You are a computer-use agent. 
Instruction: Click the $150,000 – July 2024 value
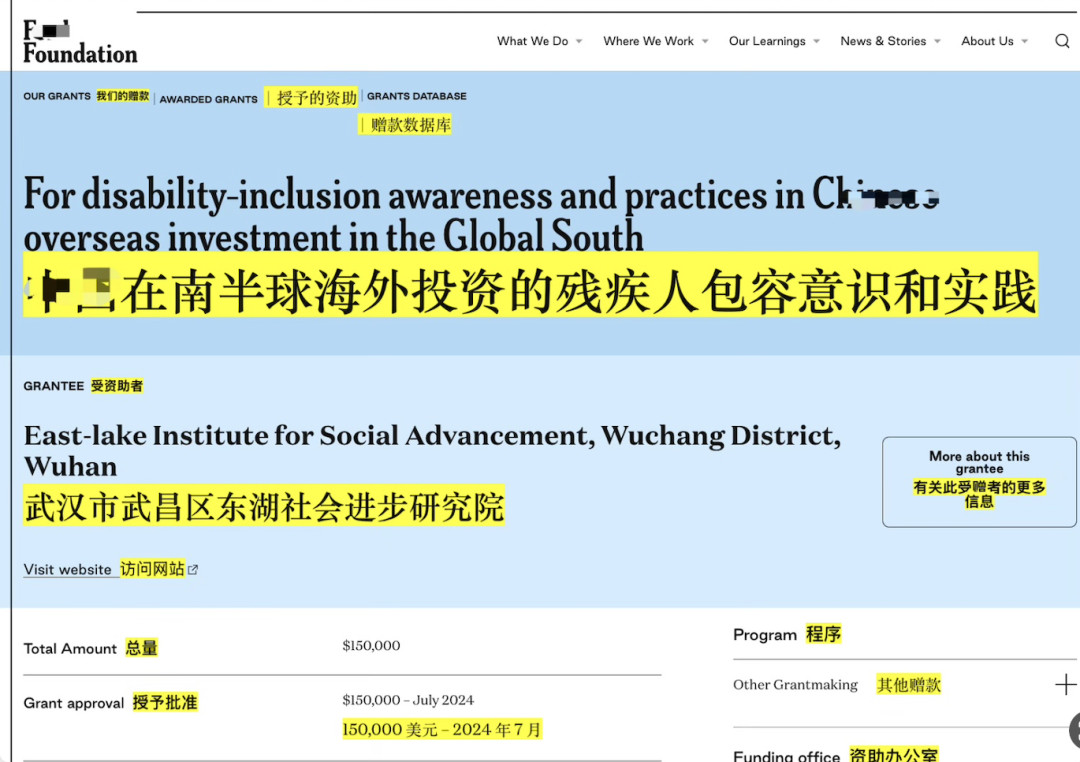tap(408, 700)
